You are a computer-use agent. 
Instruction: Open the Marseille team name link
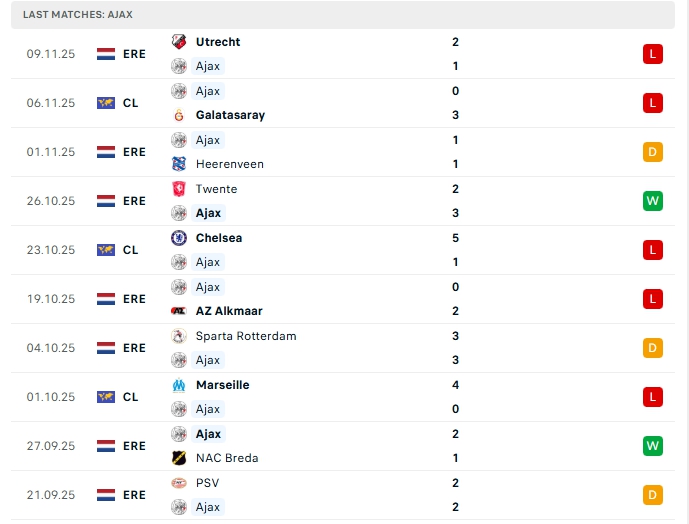(223, 385)
